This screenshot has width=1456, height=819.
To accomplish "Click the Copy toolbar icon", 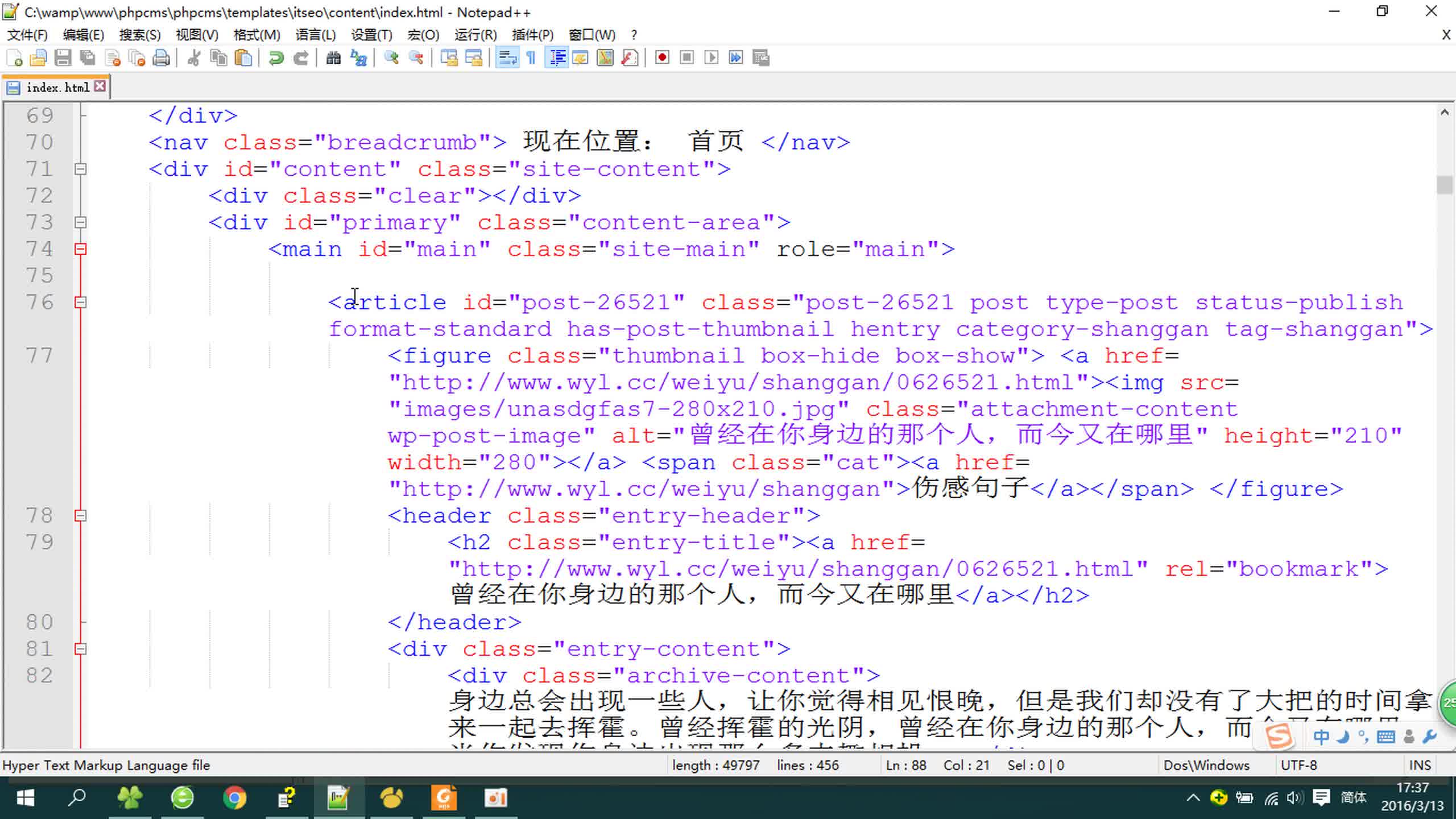I will pyautogui.click(x=218, y=57).
